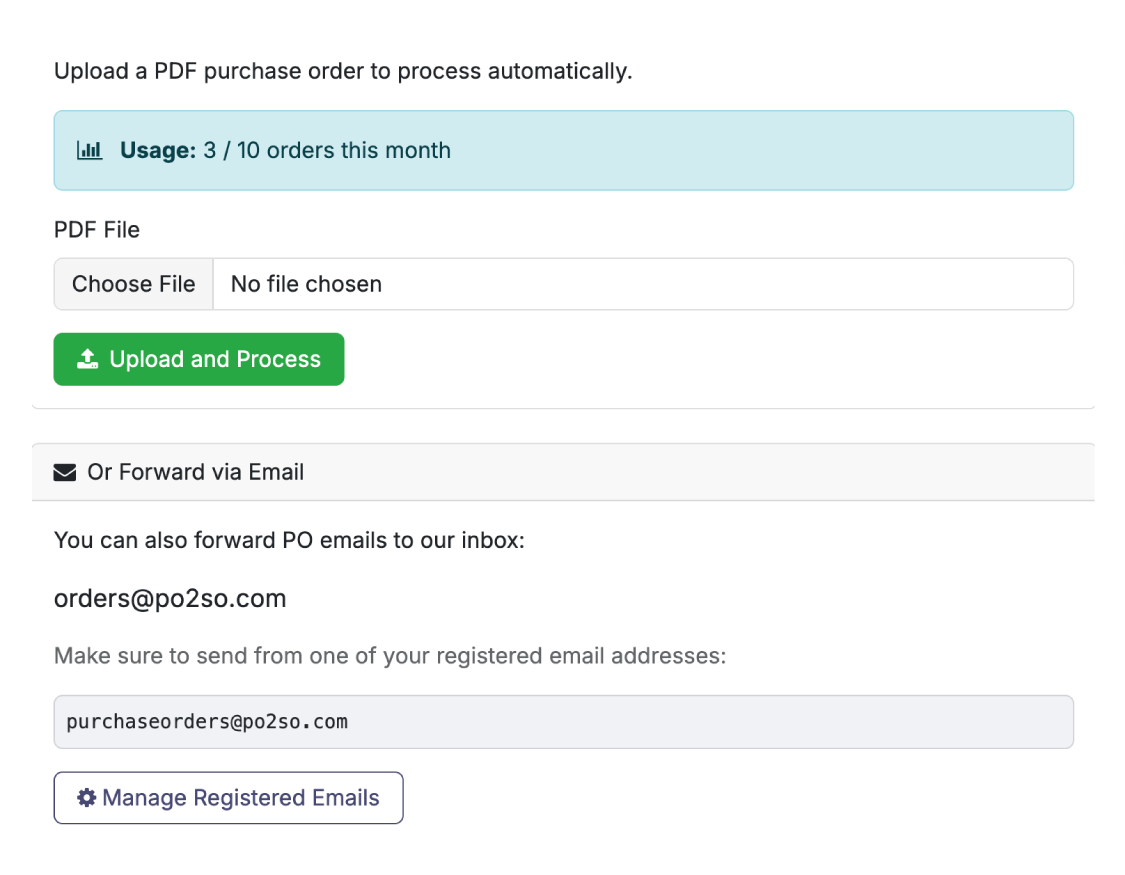Click the "Upload a PDF purchase order" instruction
The height and width of the screenshot is (875, 1125).
(x=343, y=72)
